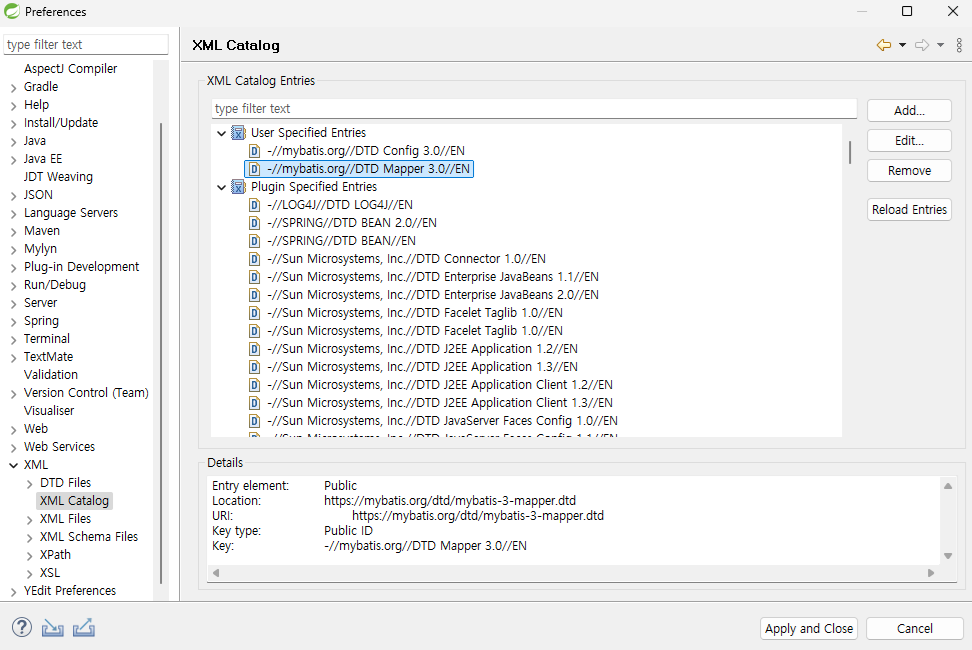Click the DTD icon of mybatis Mapper 3.0 entry
Screen dimensions: 972x650
click(x=254, y=169)
